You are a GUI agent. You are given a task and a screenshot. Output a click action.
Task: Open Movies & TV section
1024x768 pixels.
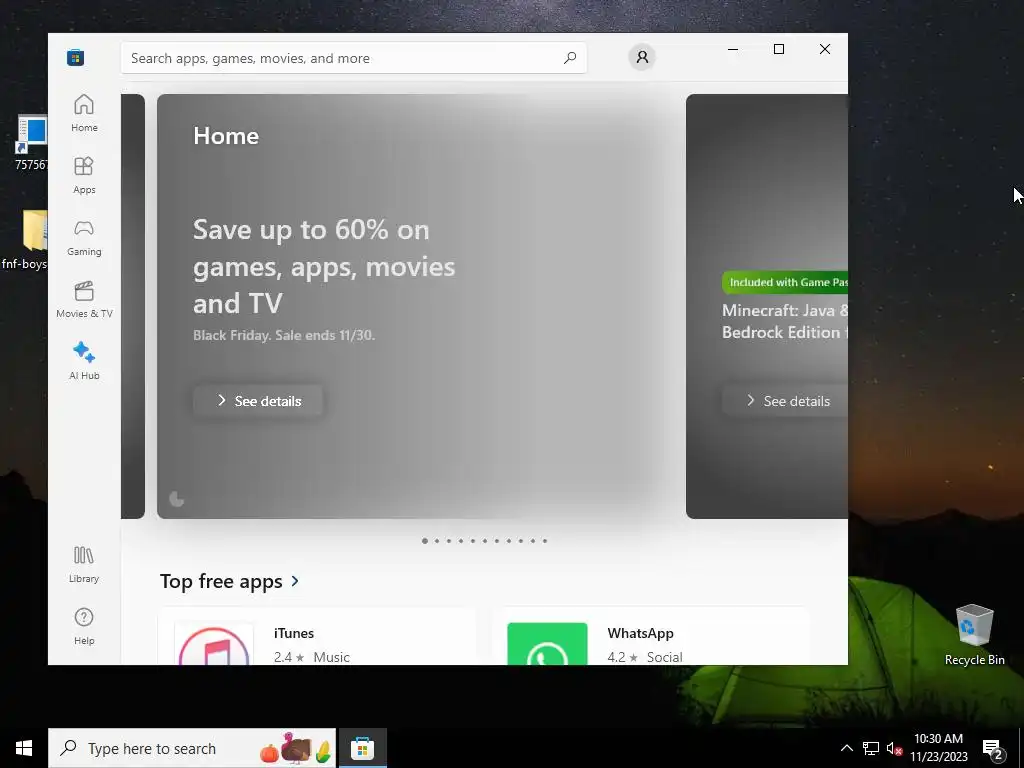pyautogui.click(x=84, y=299)
